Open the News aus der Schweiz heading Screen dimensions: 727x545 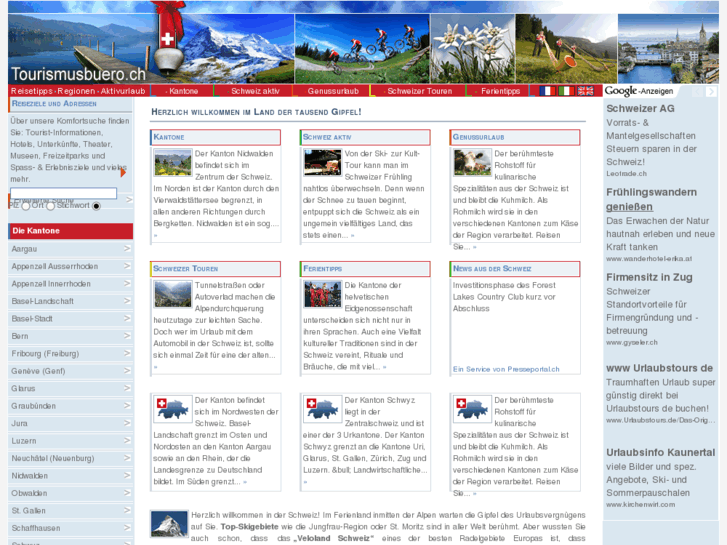click(492, 269)
